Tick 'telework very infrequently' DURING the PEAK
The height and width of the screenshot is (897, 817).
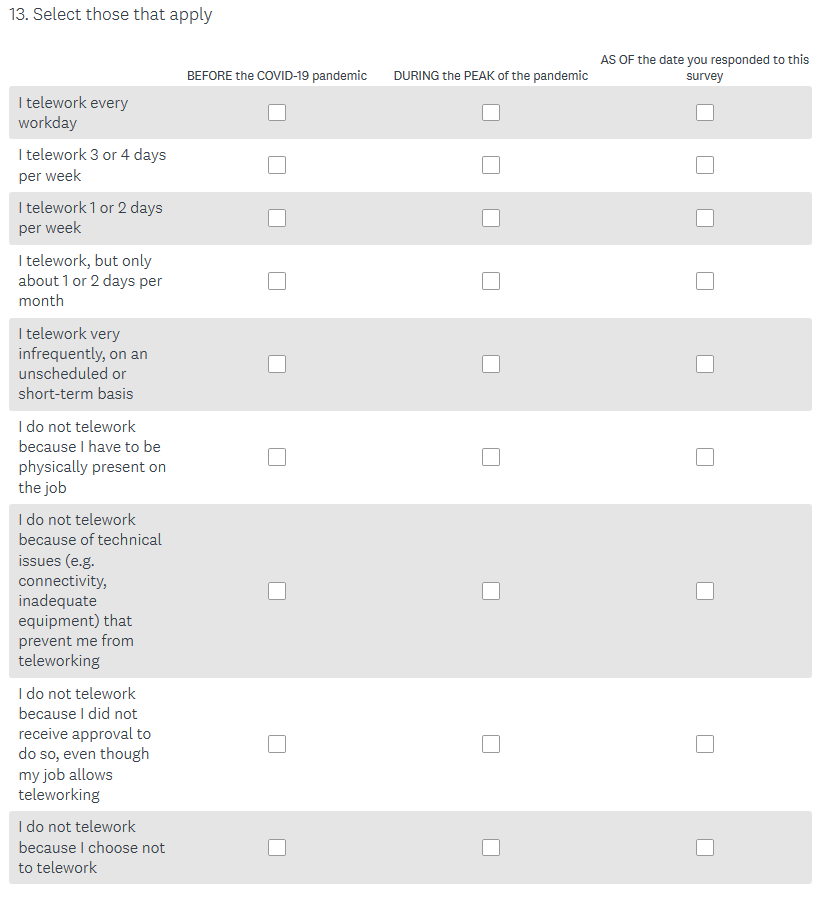tap(491, 364)
